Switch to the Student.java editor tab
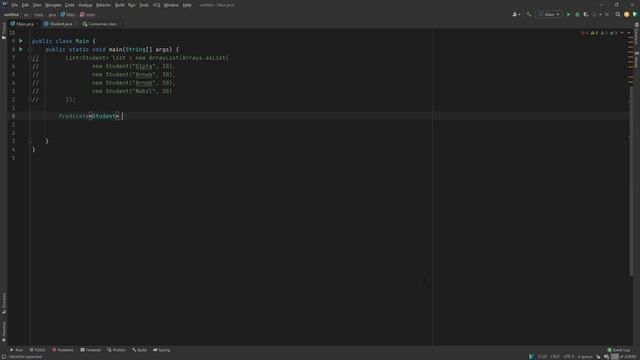The image size is (640, 360). [x=60, y=24]
